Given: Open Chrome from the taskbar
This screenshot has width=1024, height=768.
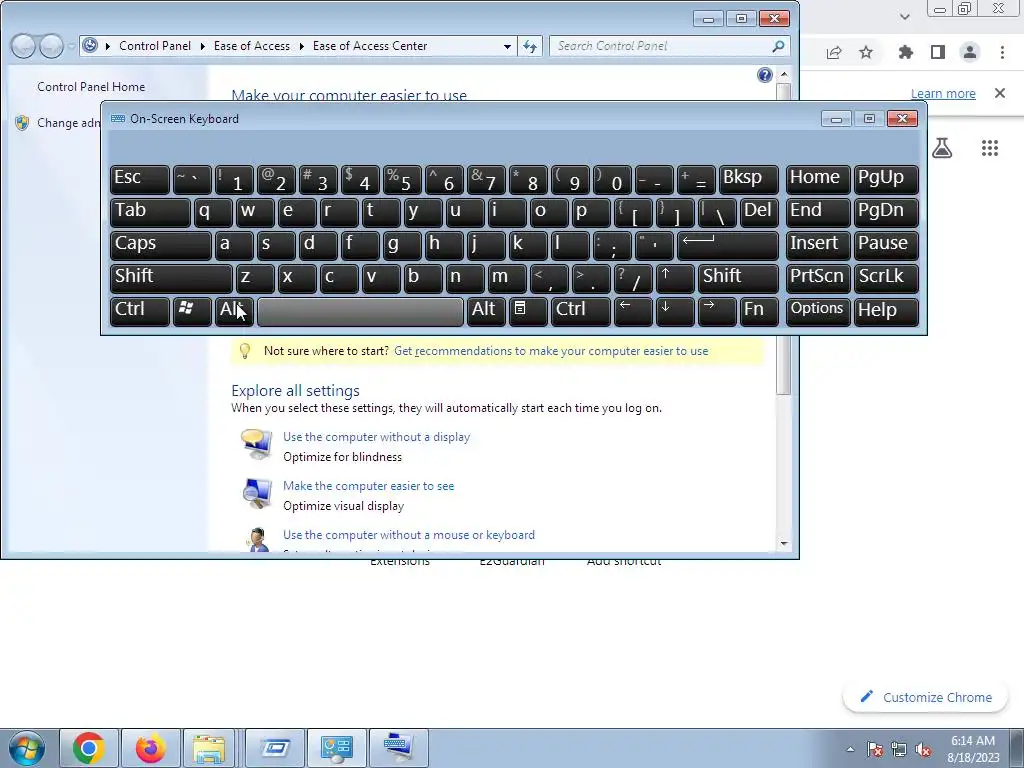Looking at the screenshot, I should click(89, 748).
